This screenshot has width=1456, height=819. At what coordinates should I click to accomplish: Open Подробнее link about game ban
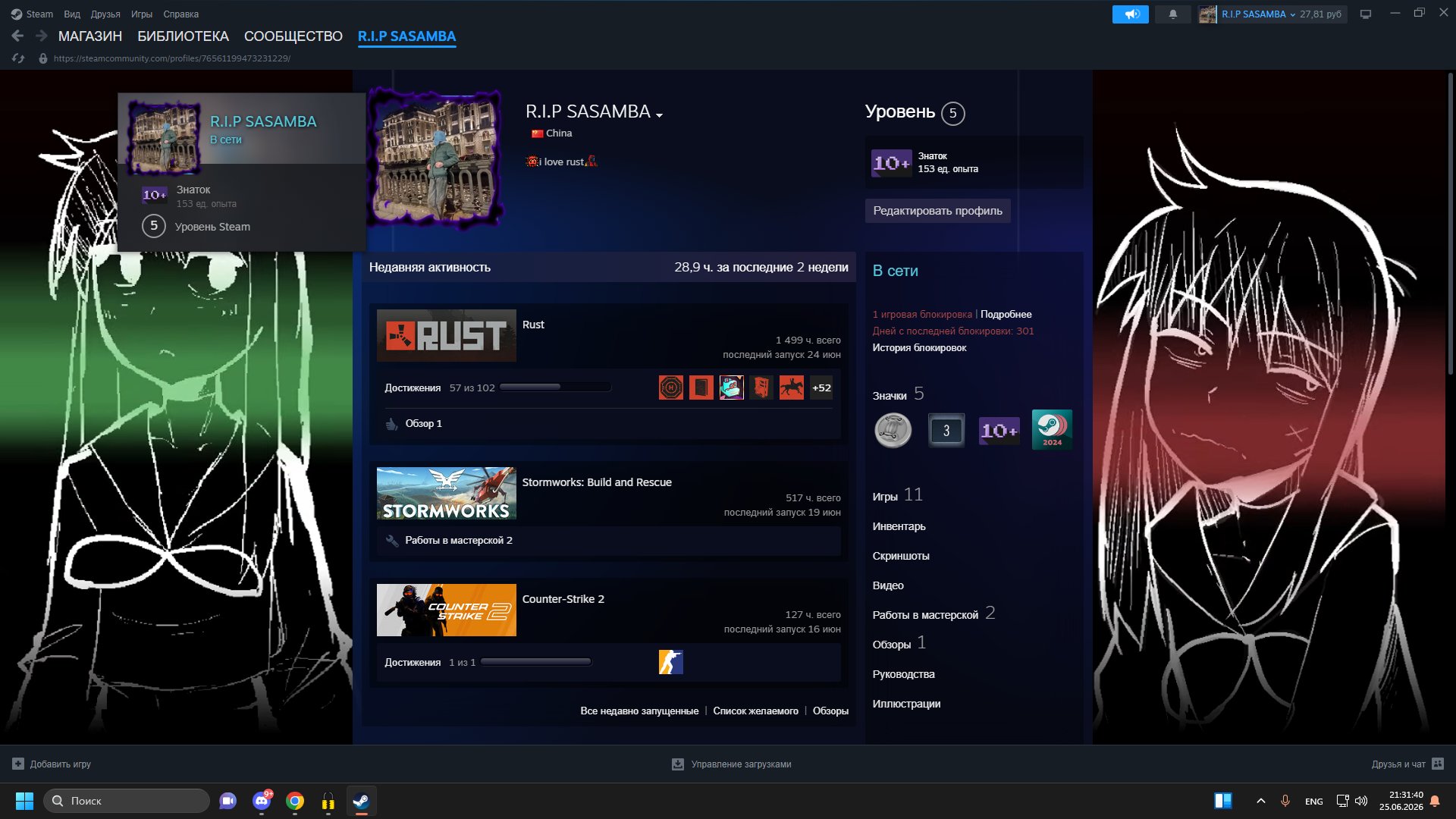[x=1006, y=314]
